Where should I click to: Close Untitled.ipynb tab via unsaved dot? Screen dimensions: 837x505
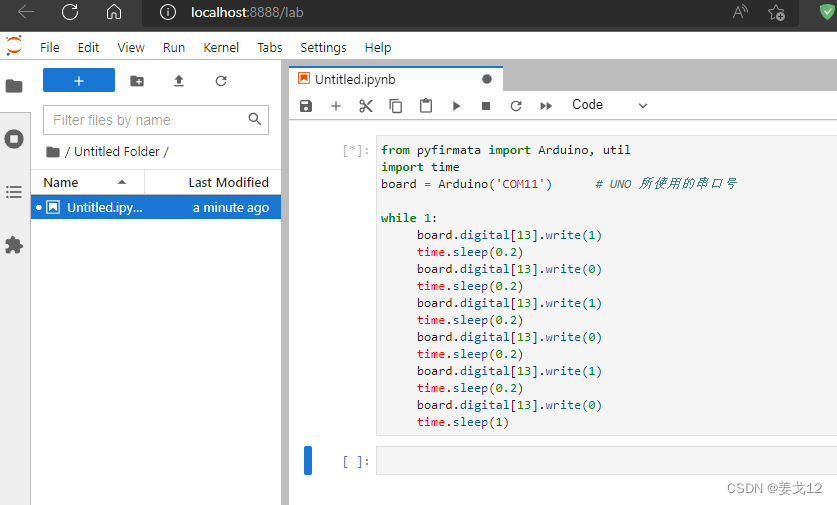click(487, 79)
